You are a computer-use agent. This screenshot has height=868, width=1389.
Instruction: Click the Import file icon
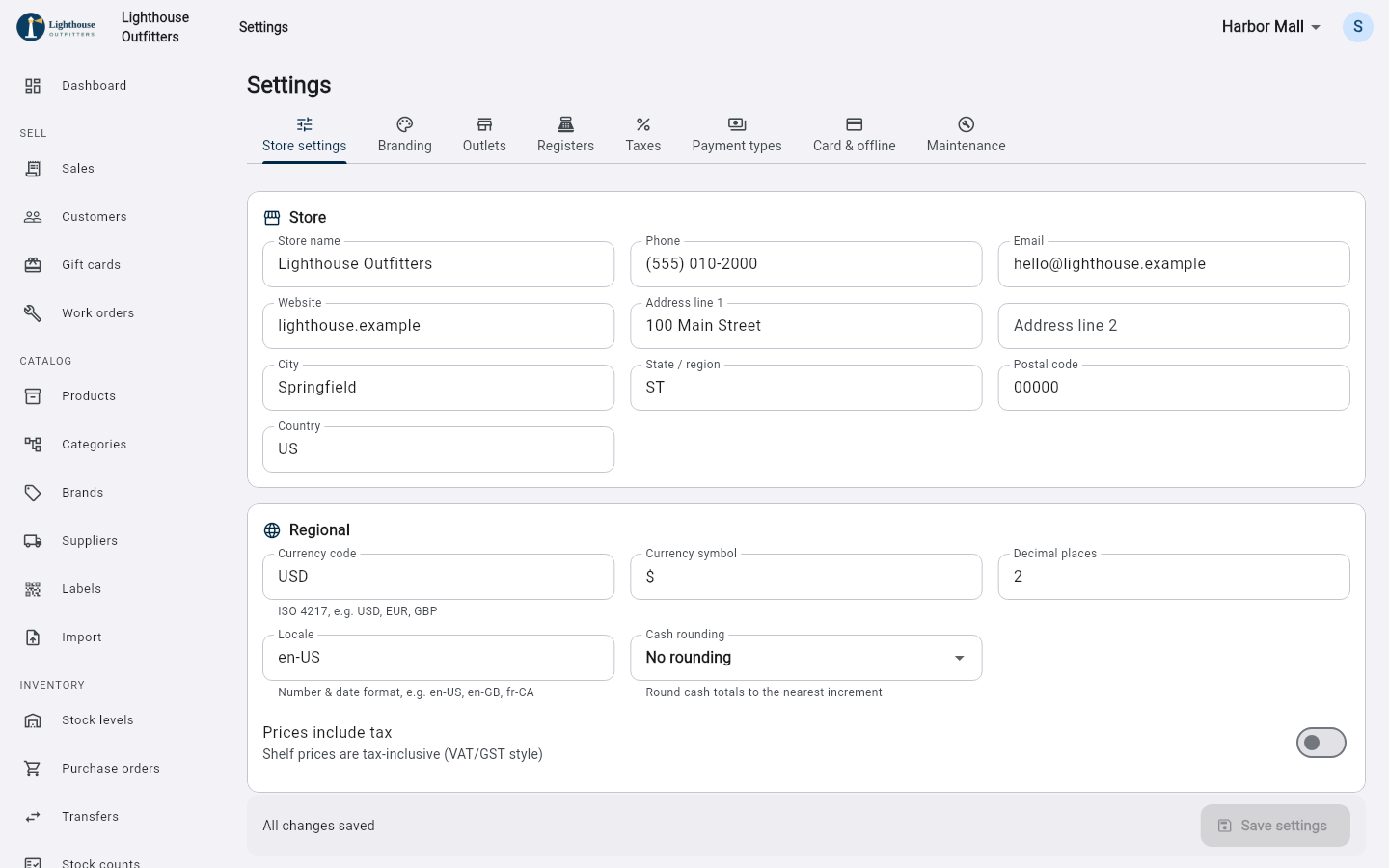point(33,637)
